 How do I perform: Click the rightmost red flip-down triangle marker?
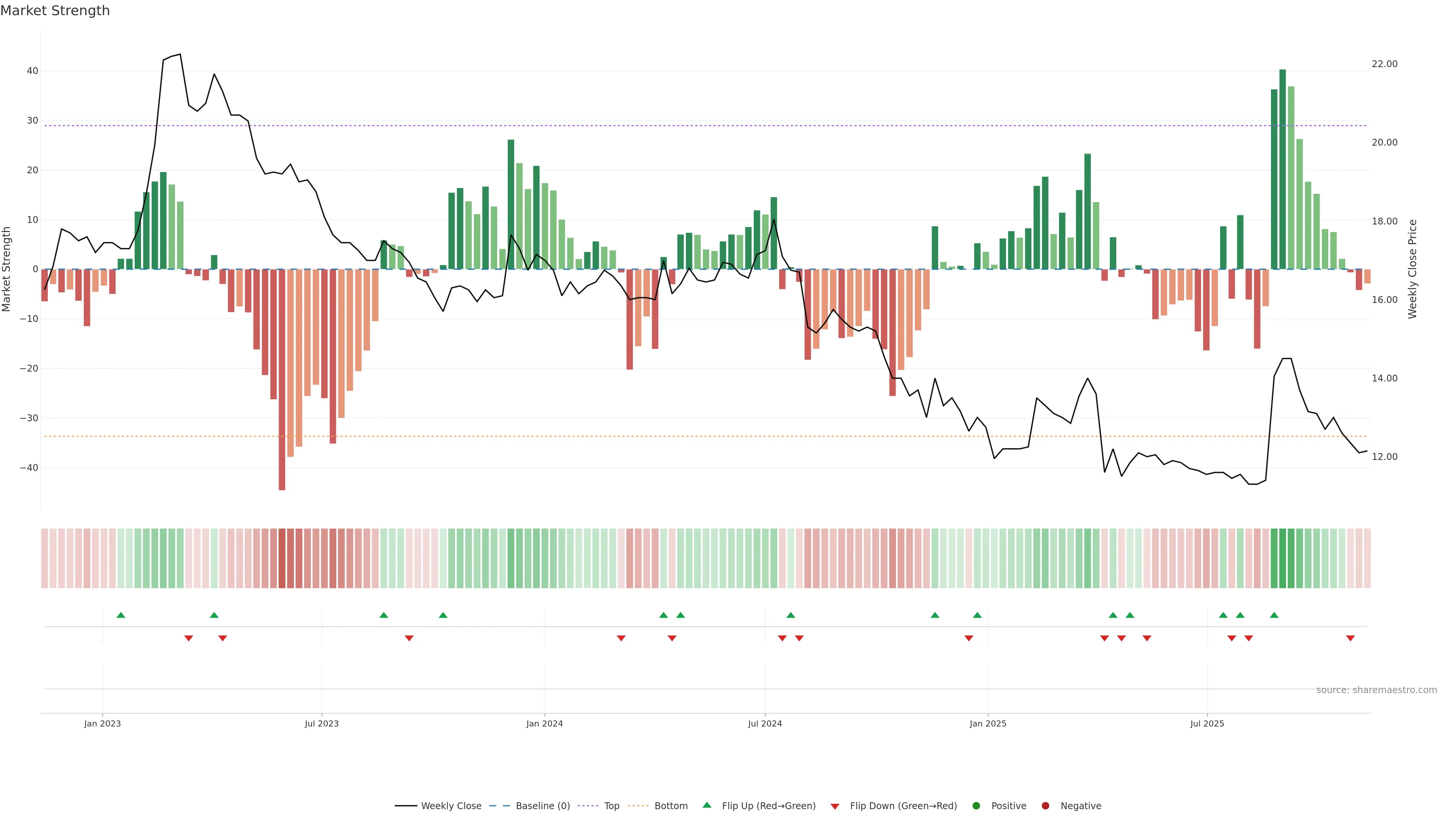(x=1350, y=638)
